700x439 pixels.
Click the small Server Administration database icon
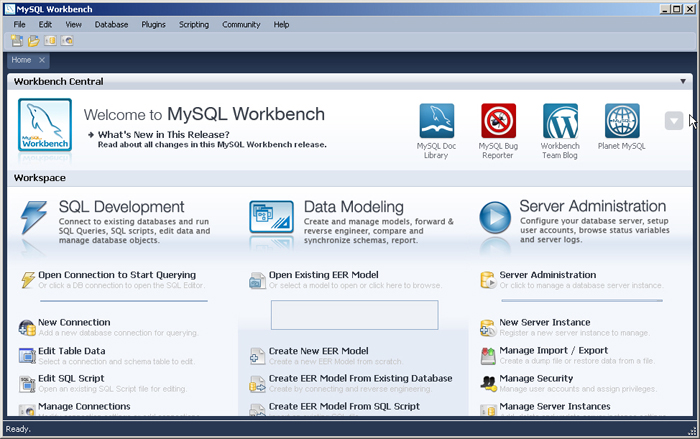[x=488, y=280]
